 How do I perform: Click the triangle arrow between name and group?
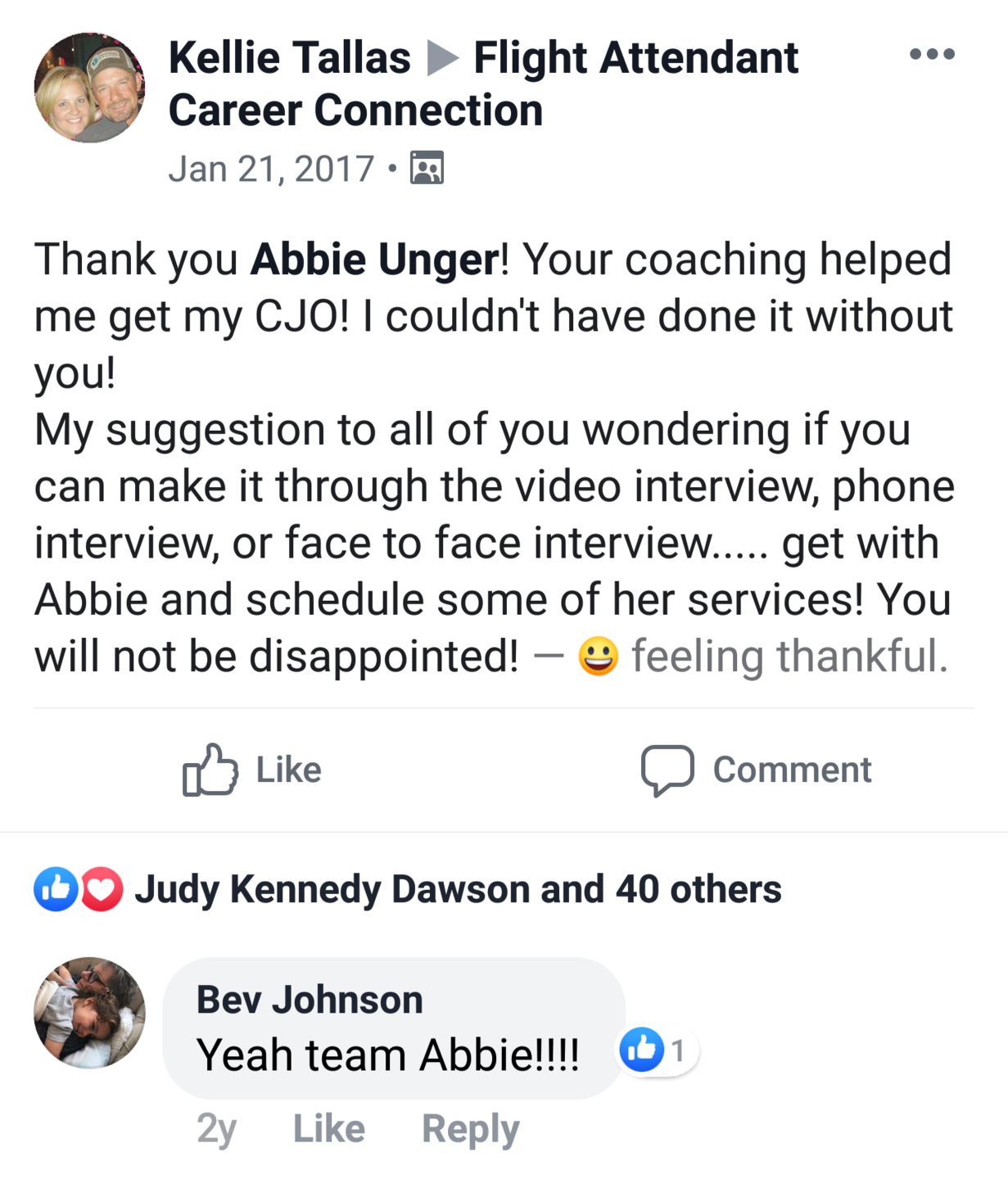(x=442, y=58)
